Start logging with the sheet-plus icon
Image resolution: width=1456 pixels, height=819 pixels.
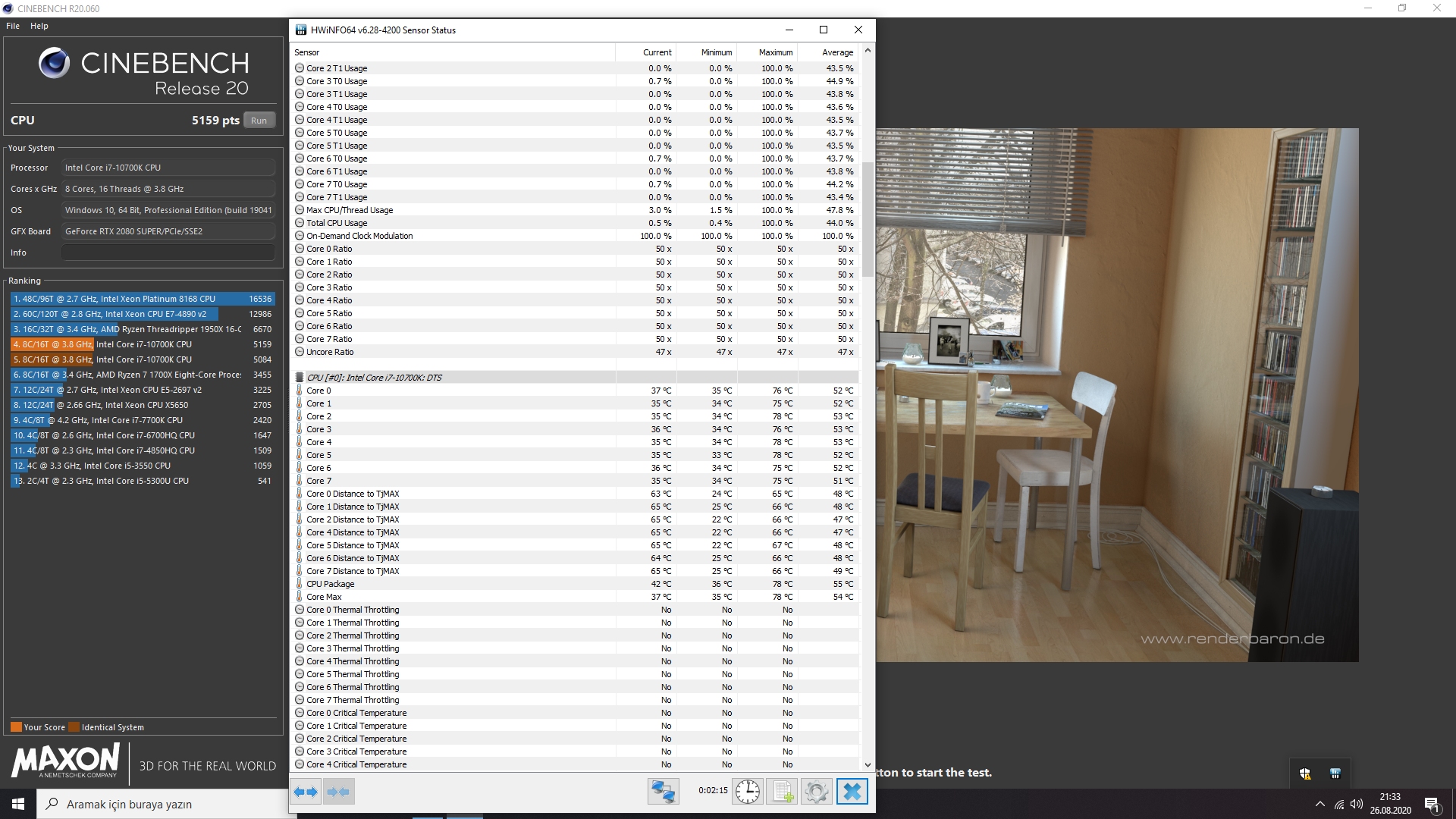click(x=782, y=792)
